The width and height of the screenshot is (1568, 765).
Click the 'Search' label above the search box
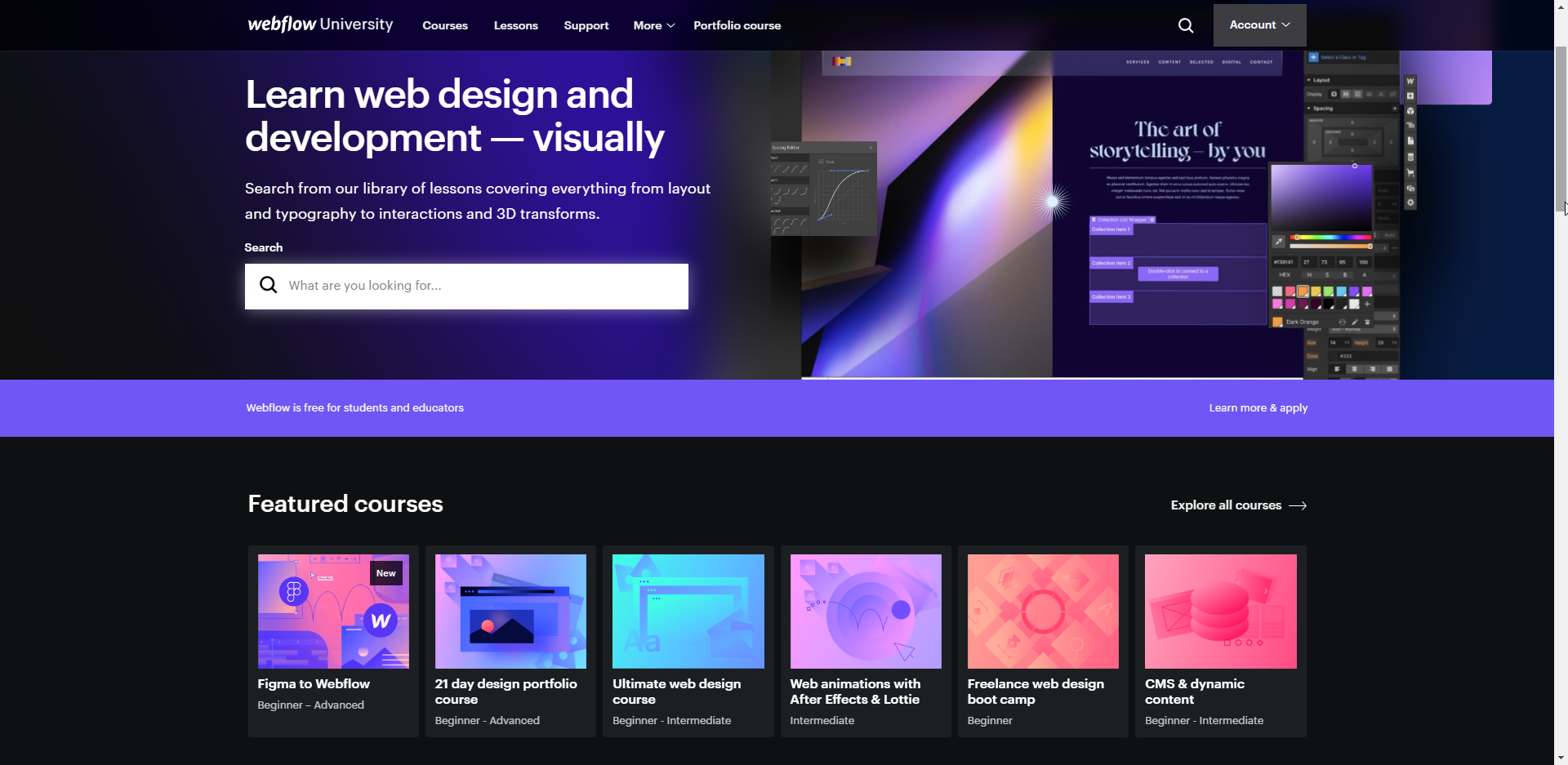coord(264,247)
